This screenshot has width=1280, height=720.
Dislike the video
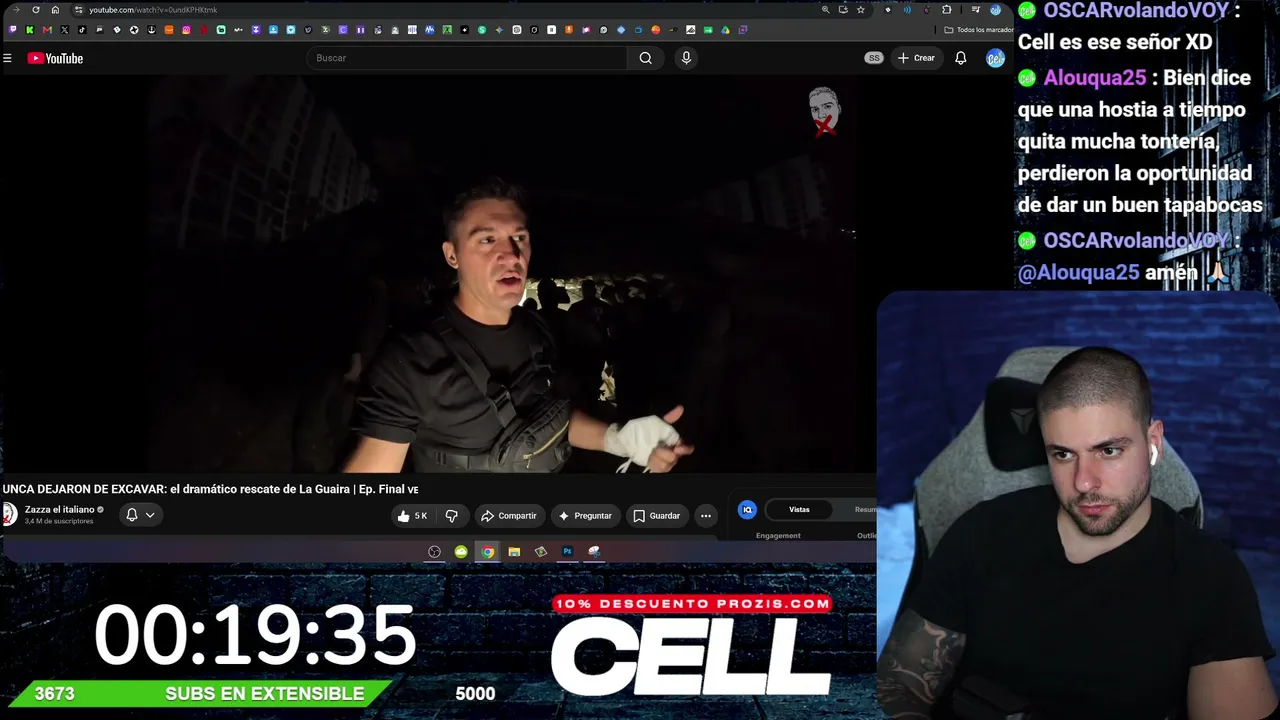tap(451, 516)
